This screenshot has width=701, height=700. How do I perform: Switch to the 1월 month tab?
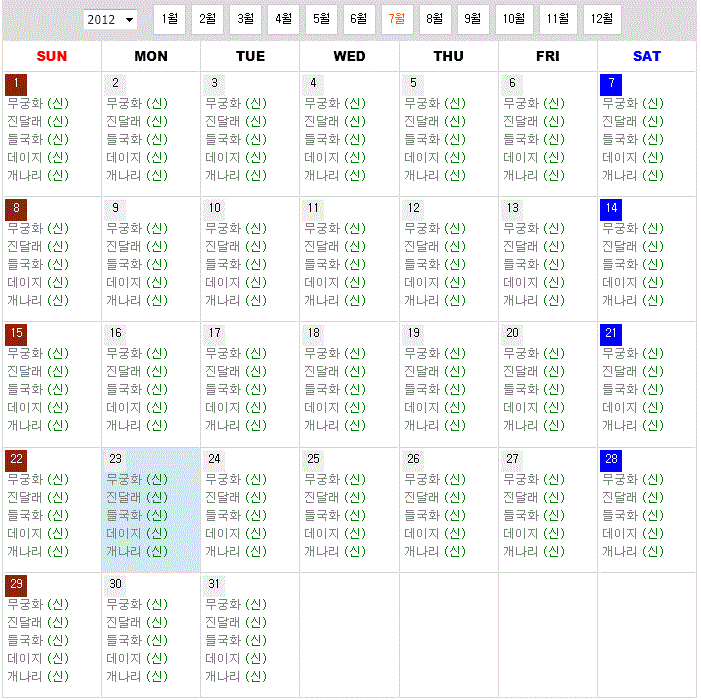pyautogui.click(x=171, y=19)
